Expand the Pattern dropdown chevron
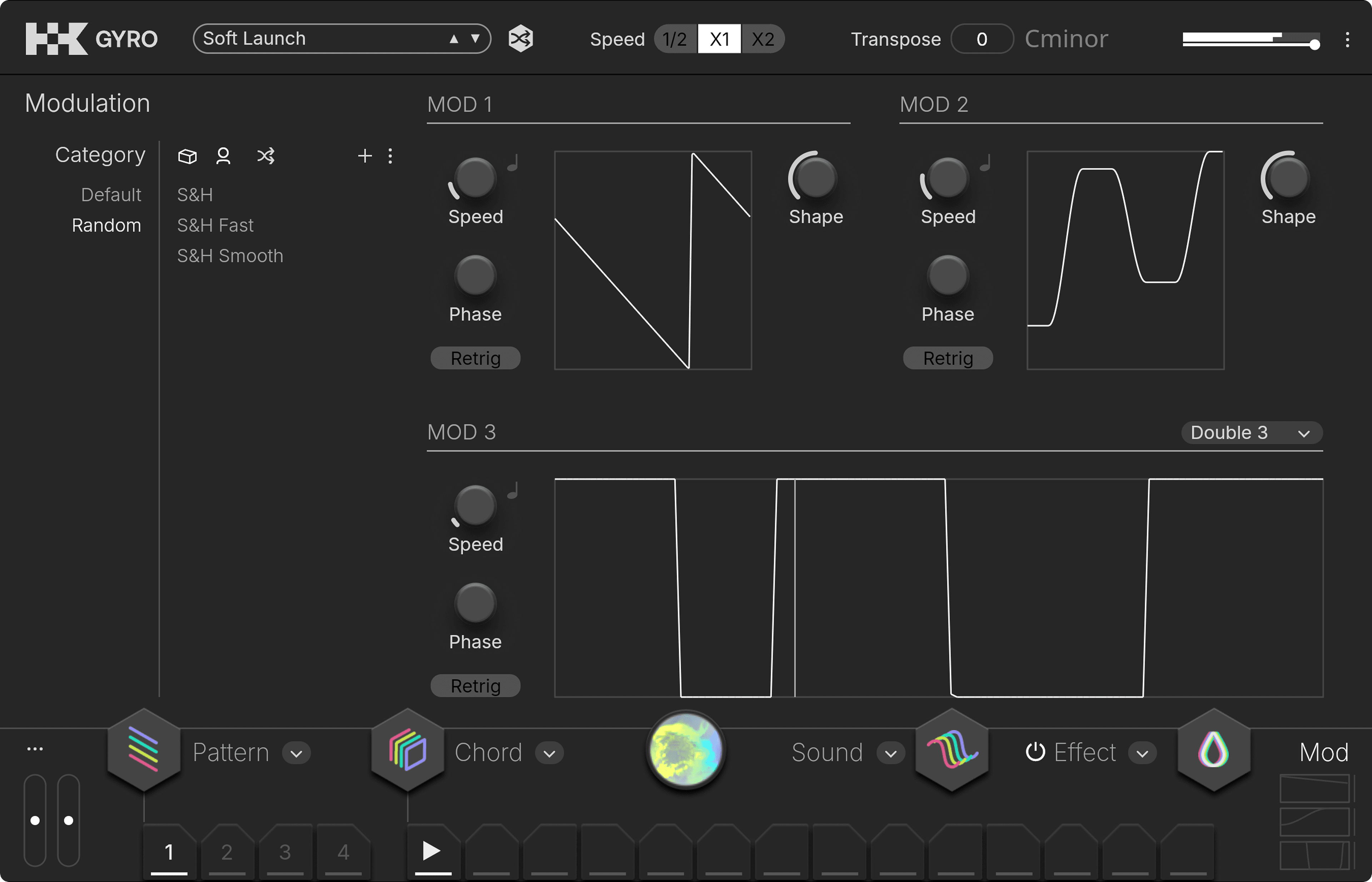This screenshot has width=1372, height=882. point(296,753)
